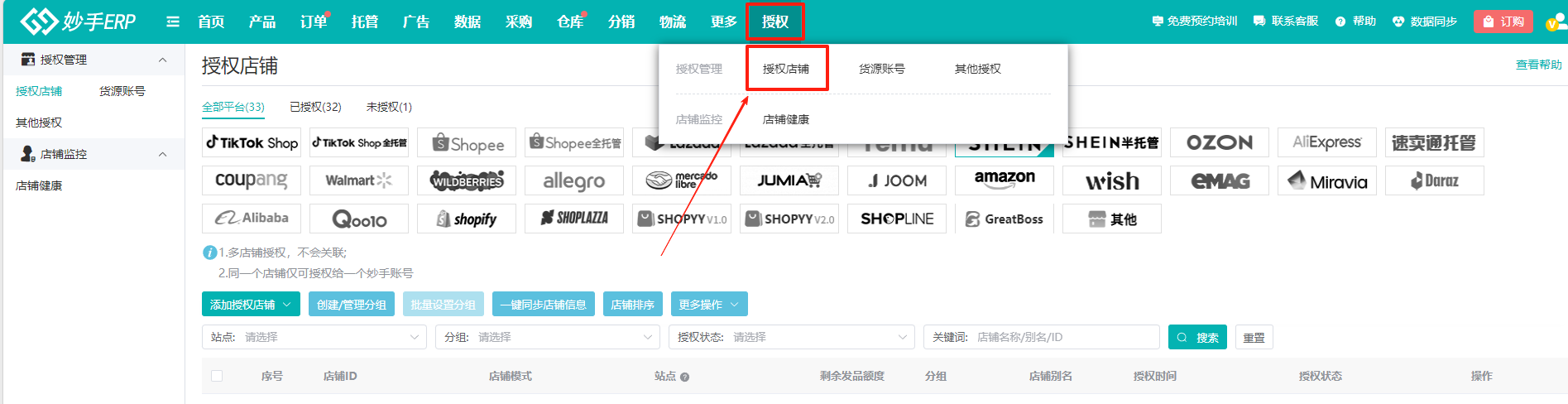The image size is (1568, 404).
Task: Select the Wish platform logo
Action: pyautogui.click(x=1112, y=180)
